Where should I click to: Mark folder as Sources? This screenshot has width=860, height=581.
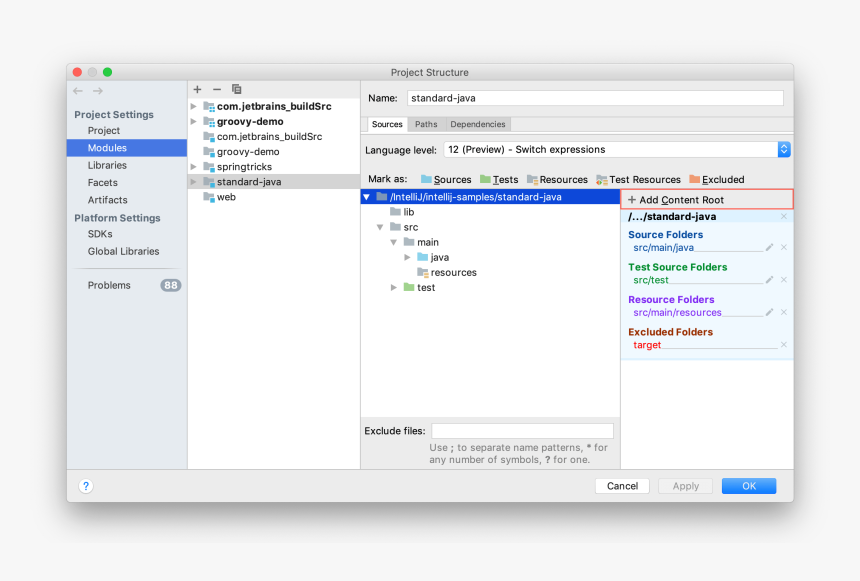pyautogui.click(x=446, y=179)
